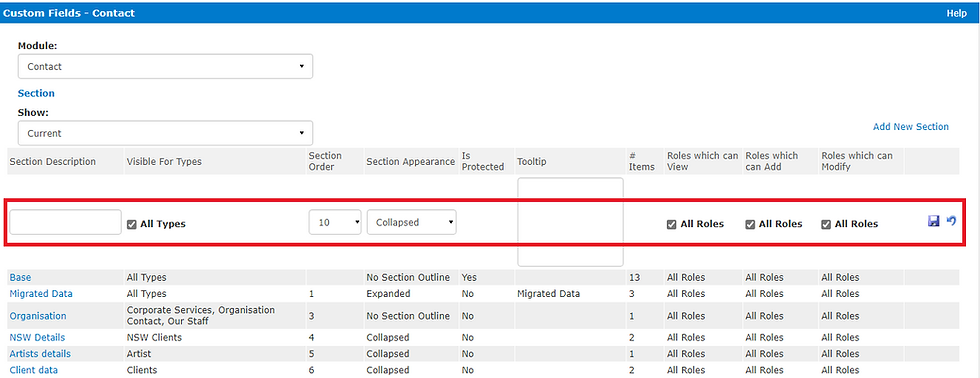Click into the Tooltip text area

tap(570, 222)
